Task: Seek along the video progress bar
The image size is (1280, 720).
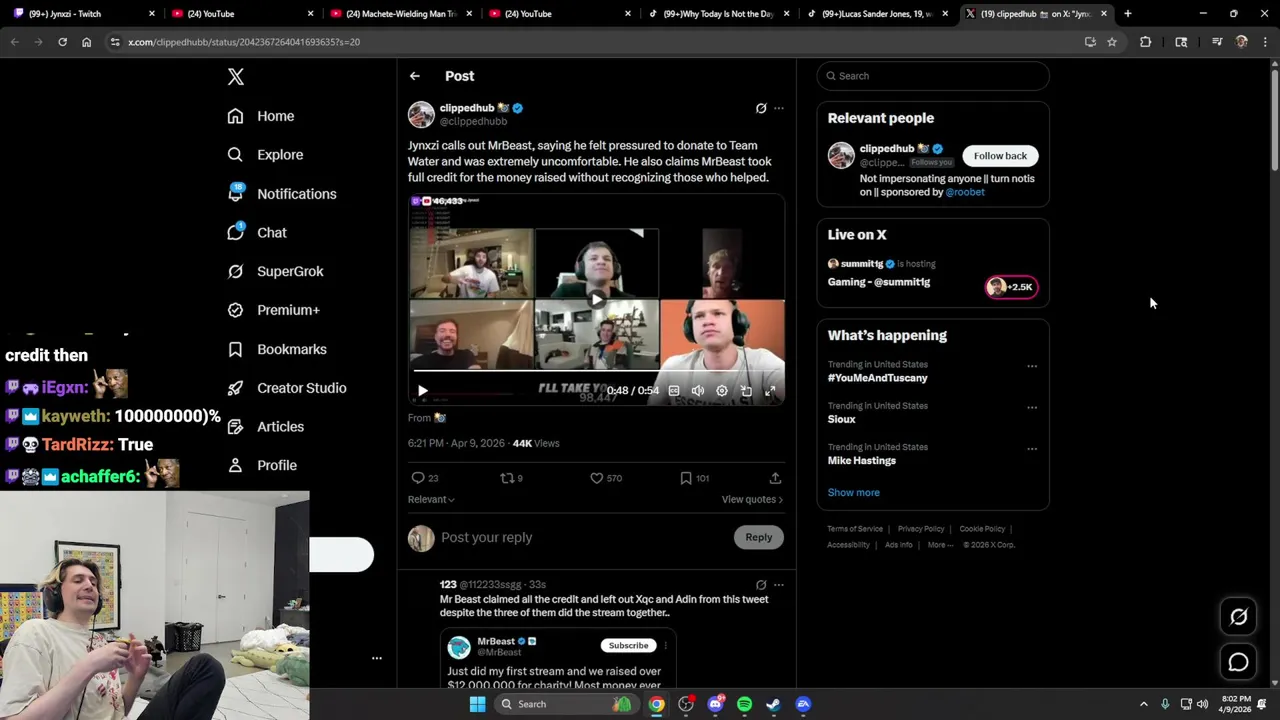Action: [596, 371]
